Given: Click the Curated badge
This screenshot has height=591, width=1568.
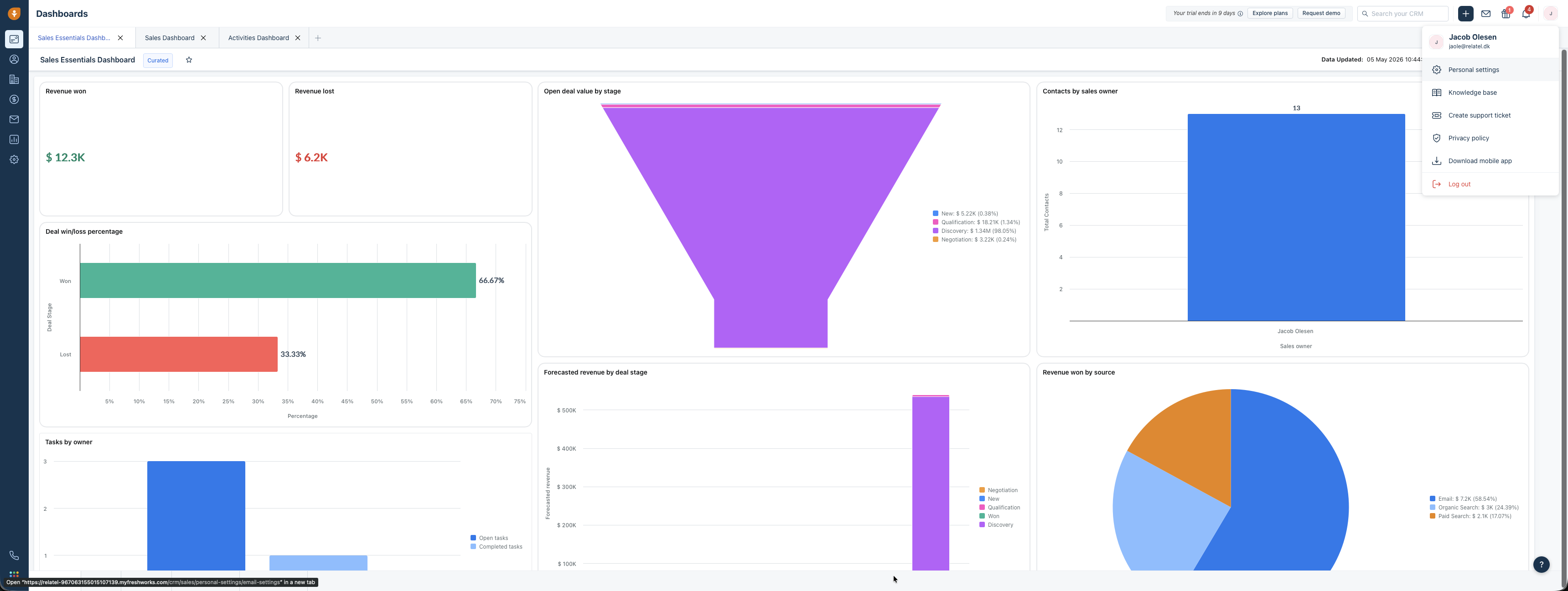Looking at the screenshot, I should pos(158,60).
